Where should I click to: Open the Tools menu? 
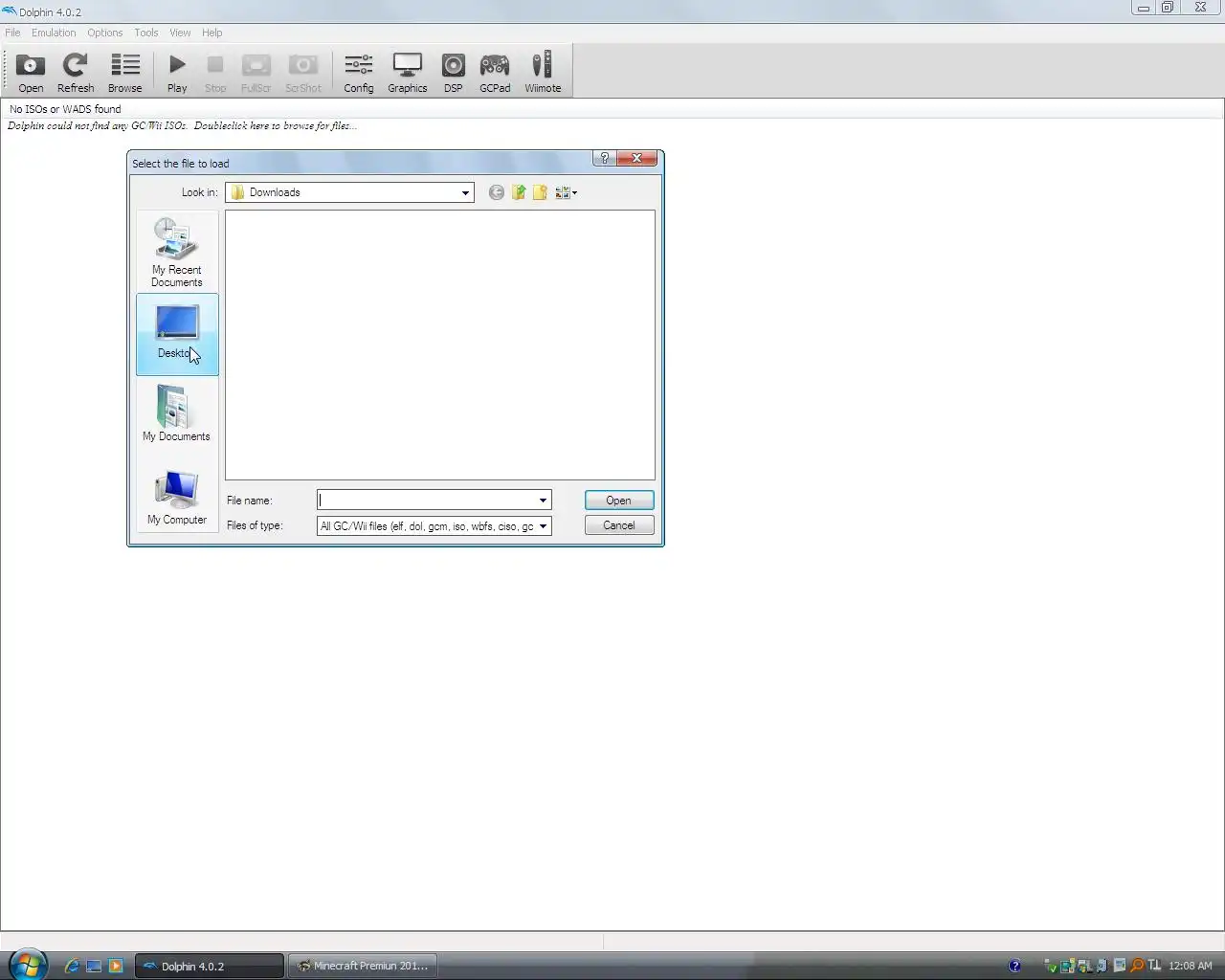(146, 33)
